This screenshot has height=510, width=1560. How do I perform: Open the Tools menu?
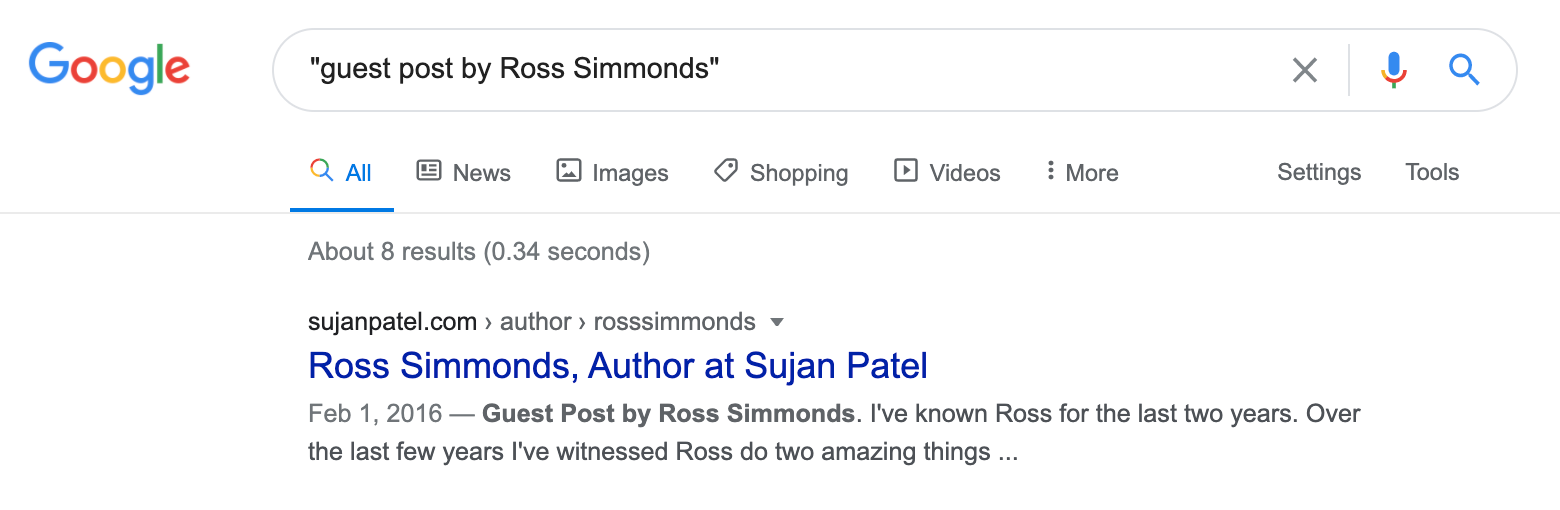click(1432, 172)
